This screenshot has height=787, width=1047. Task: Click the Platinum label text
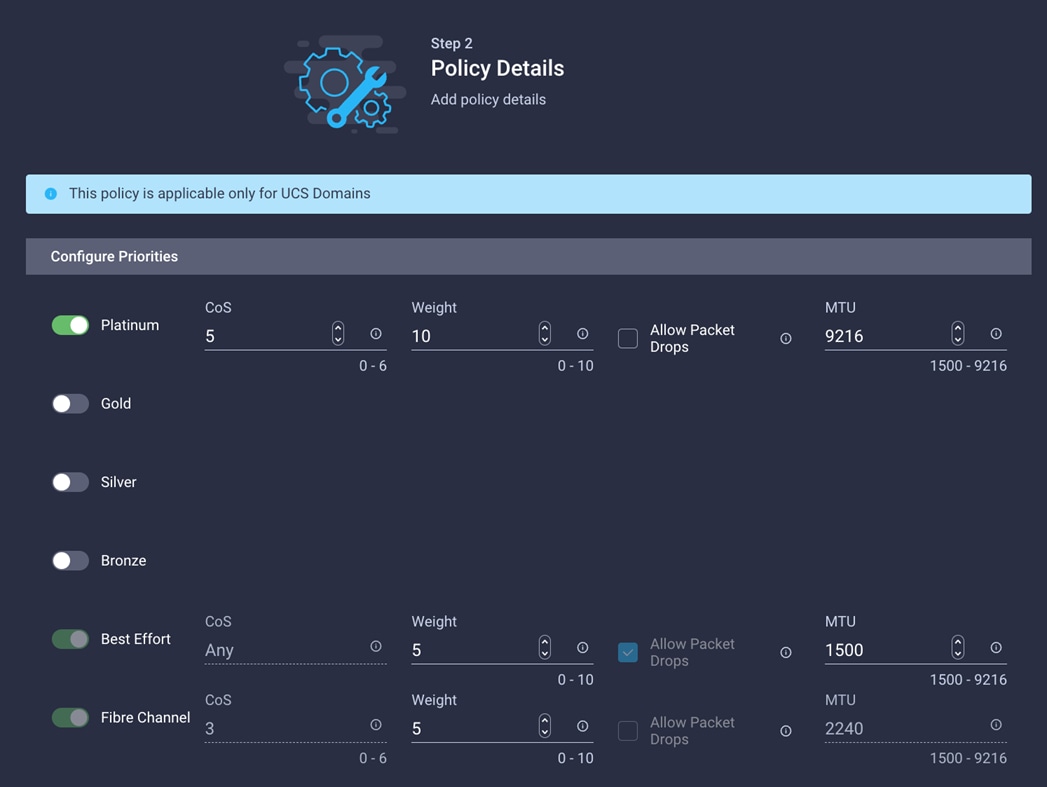coord(130,325)
